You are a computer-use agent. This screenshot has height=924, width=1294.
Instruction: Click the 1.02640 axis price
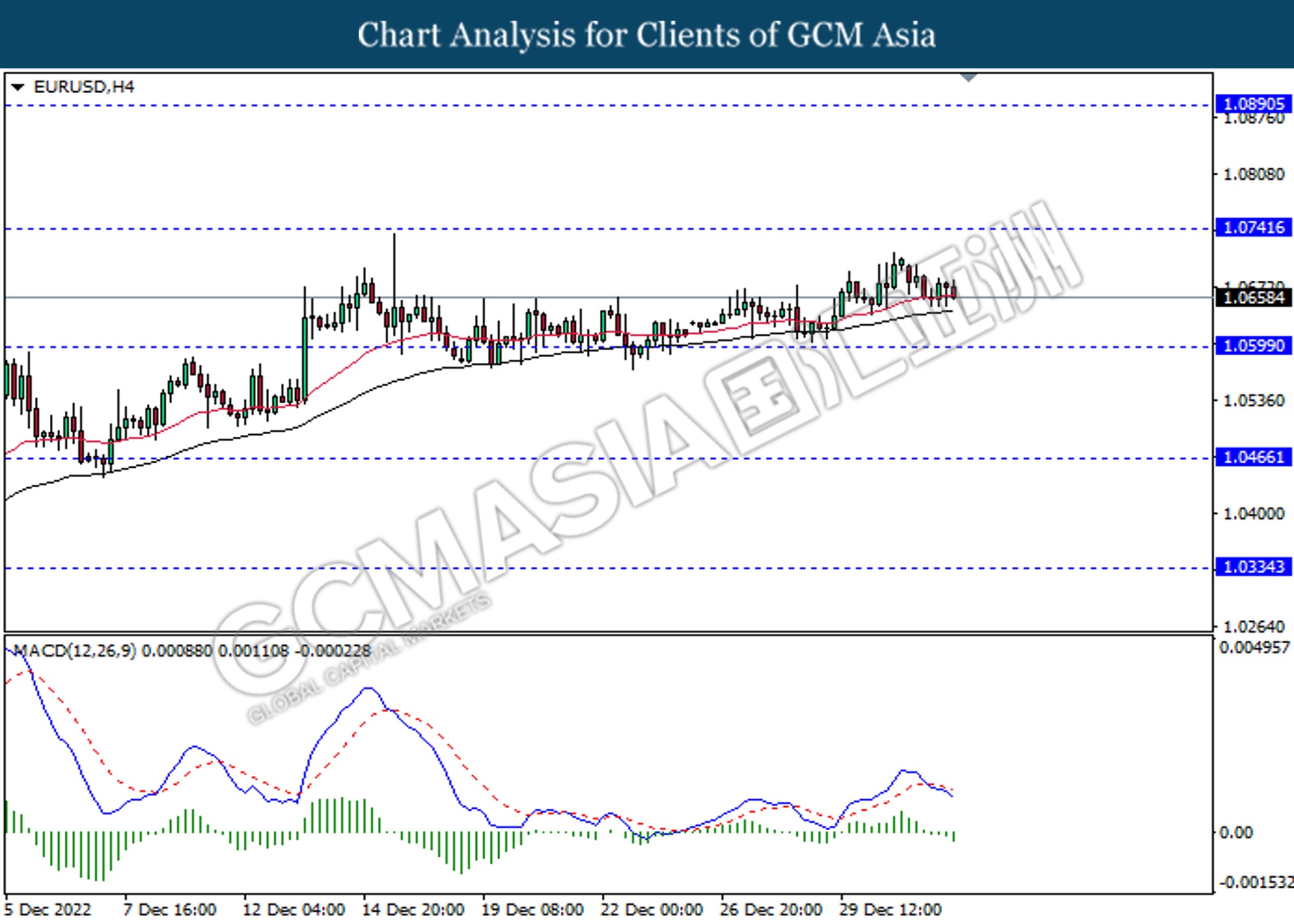[x=1254, y=626]
